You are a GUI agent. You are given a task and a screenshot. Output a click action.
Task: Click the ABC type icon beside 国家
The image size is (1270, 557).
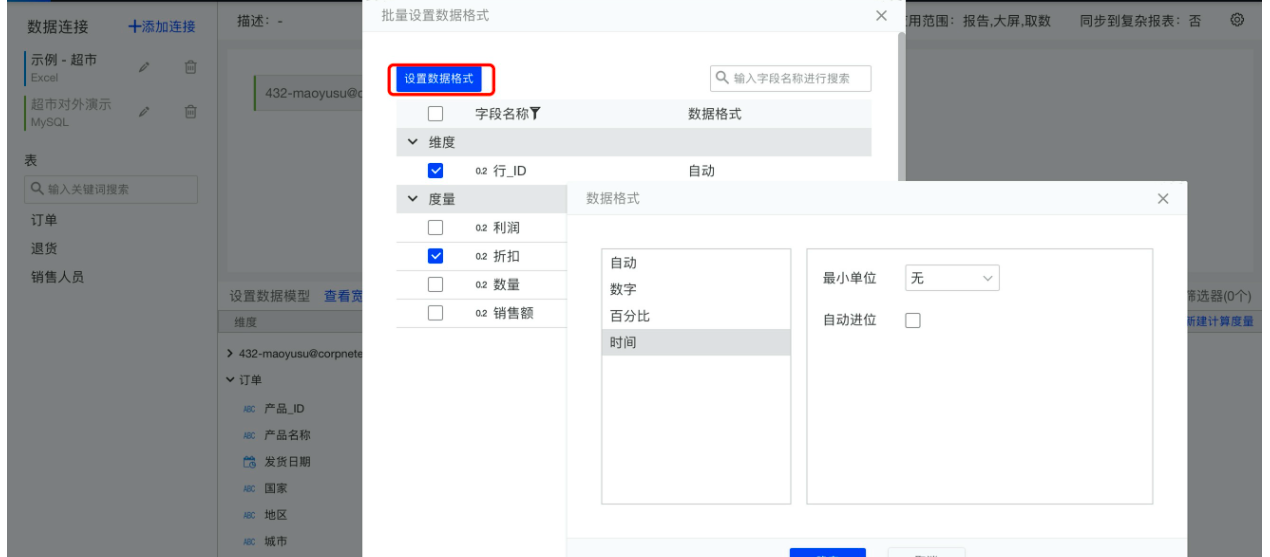click(x=250, y=490)
